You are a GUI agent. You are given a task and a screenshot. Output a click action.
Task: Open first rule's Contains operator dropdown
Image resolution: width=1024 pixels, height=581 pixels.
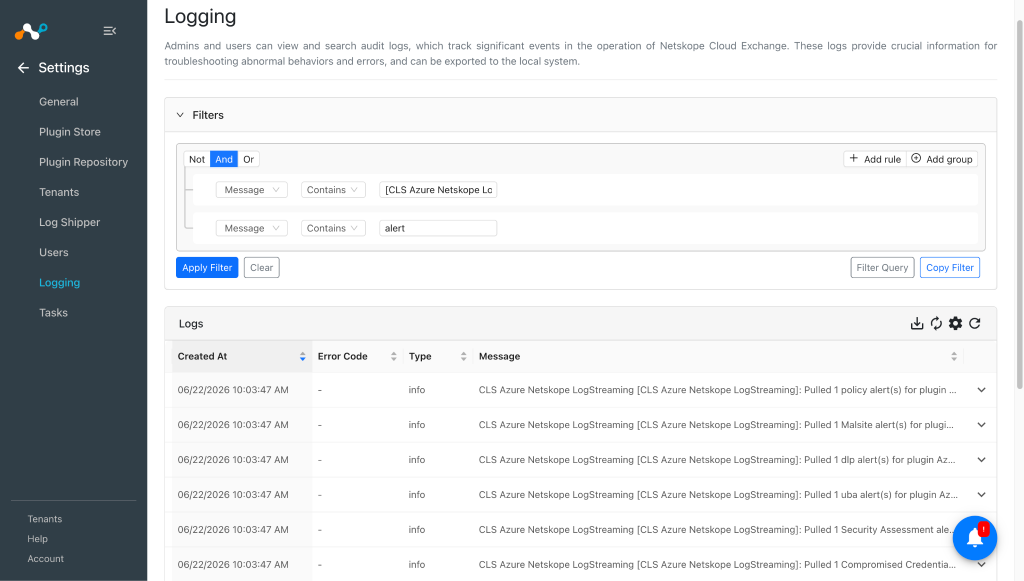pyautogui.click(x=333, y=190)
